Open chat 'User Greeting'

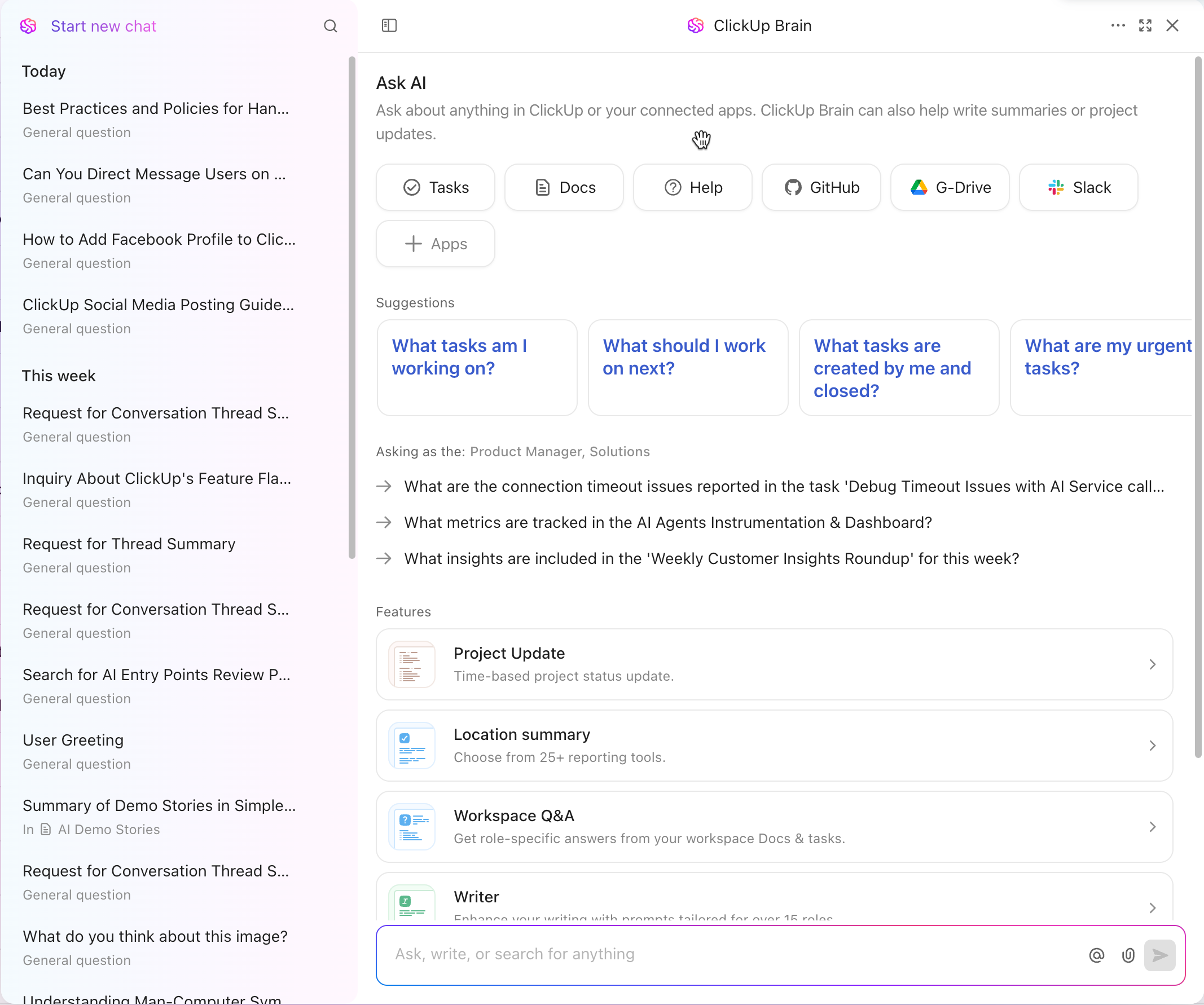pyautogui.click(x=161, y=751)
